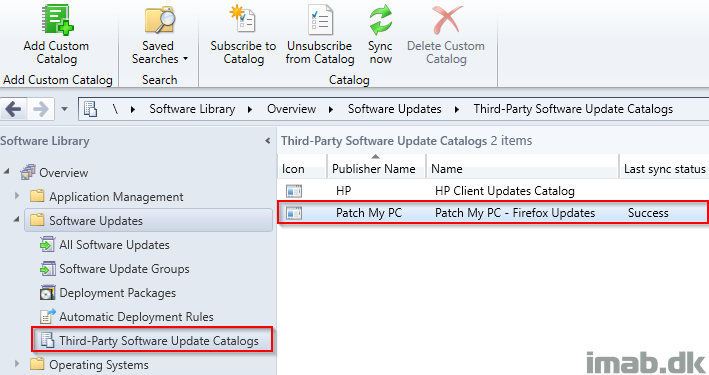Select the HP publisher cell
Image resolution: width=709 pixels, height=375 pixels.
[x=344, y=191]
